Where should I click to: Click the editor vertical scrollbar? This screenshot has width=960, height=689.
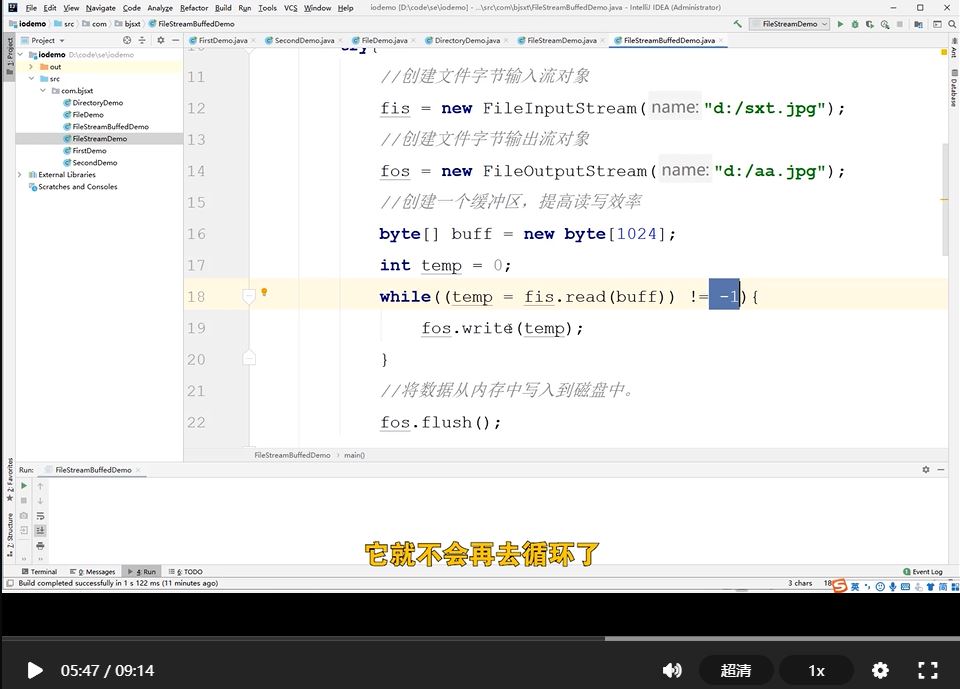[x=945, y=199]
